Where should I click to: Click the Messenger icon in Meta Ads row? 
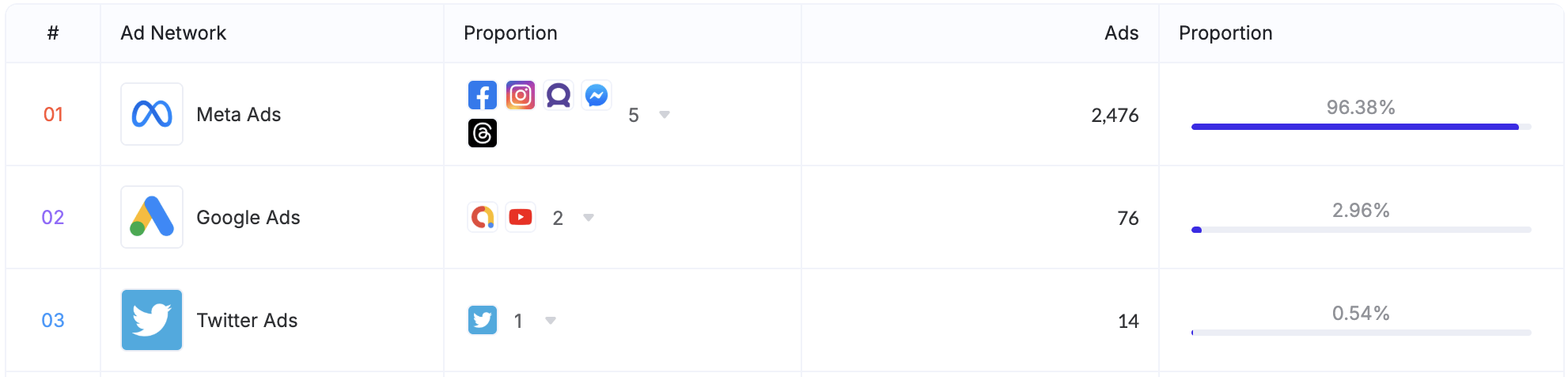click(597, 95)
